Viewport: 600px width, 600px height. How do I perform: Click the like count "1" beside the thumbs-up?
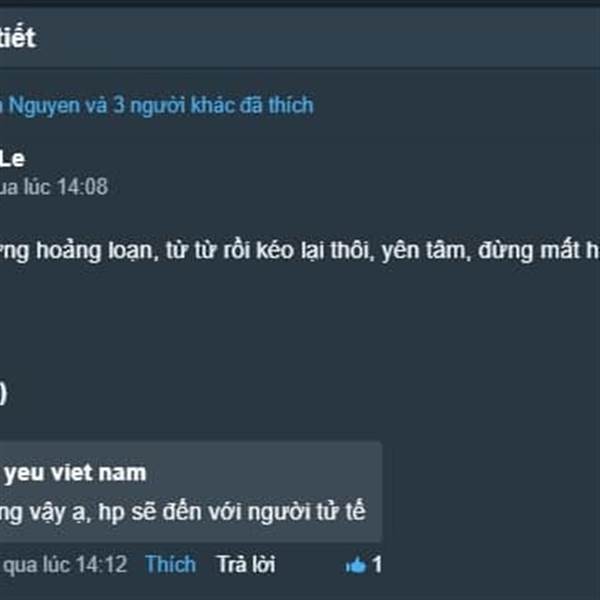[377, 564]
